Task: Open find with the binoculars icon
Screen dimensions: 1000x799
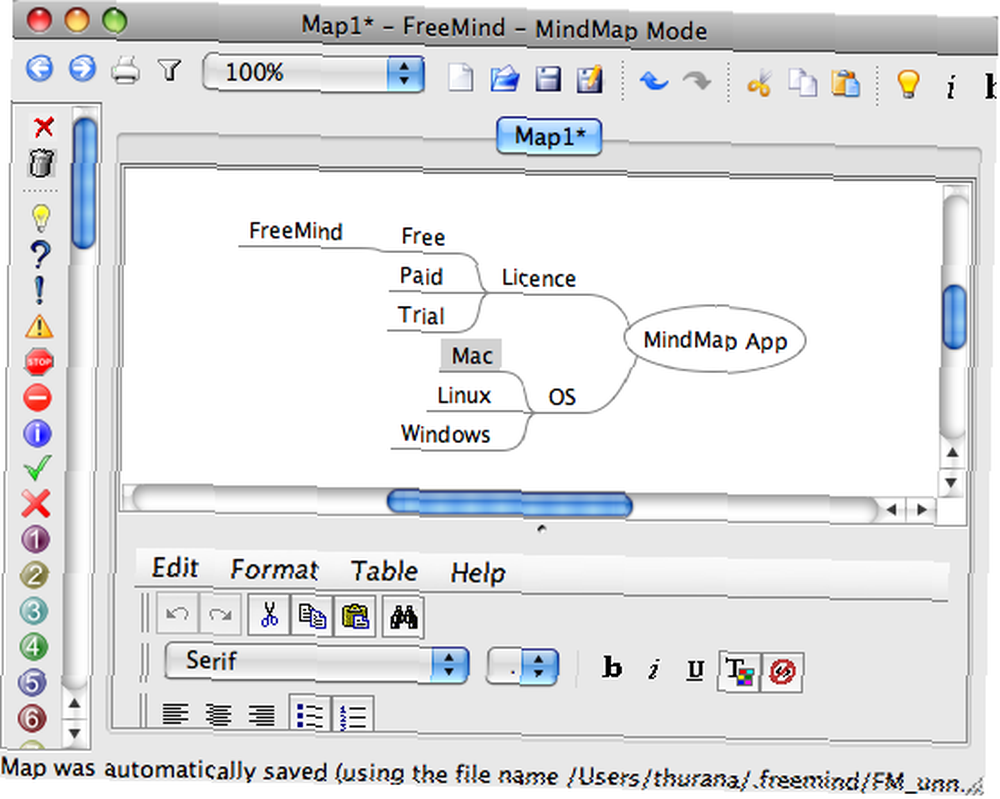Action: pyautogui.click(x=404, y=617)
